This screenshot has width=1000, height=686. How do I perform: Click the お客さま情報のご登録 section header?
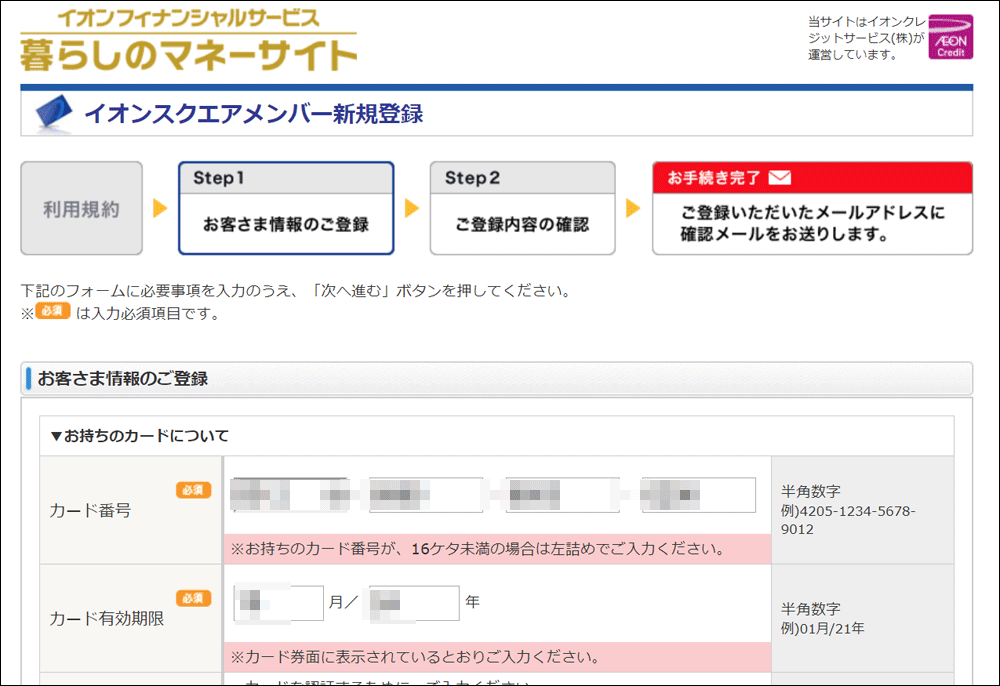pos(496,379)
